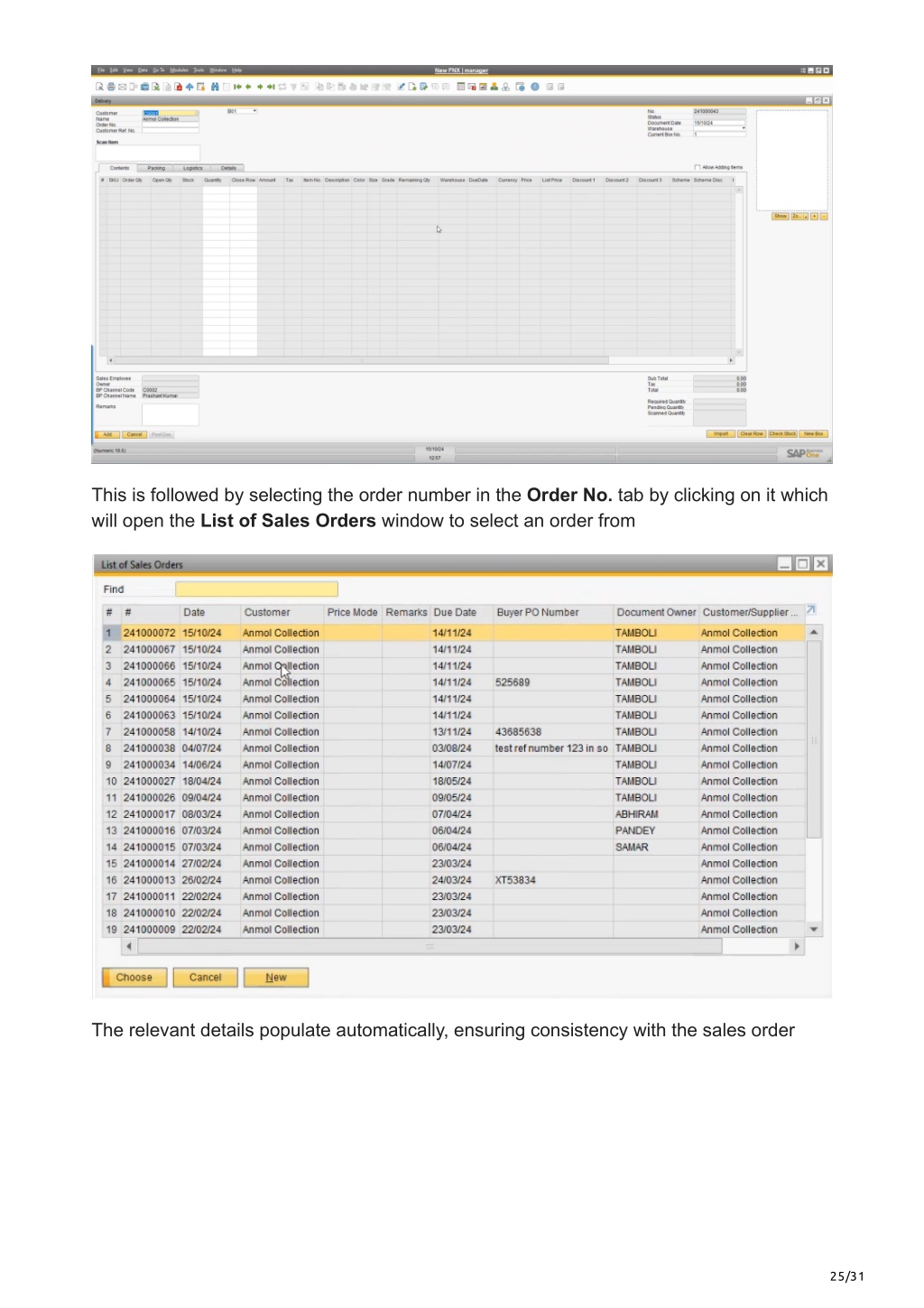Viewport: 924px width, 1308px height.
Task: Click the New Box button
Action: coord(814,434)
